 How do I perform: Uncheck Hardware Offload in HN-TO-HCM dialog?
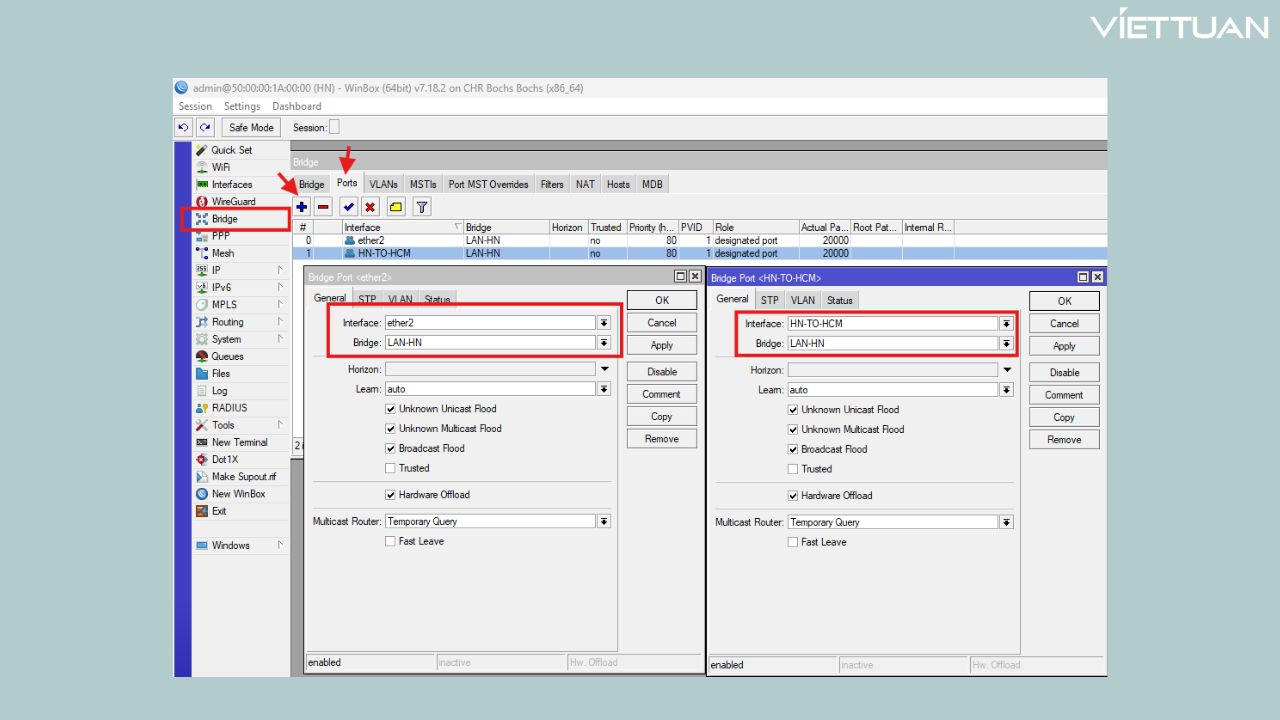pyautogui.click(x=793, y=496)
